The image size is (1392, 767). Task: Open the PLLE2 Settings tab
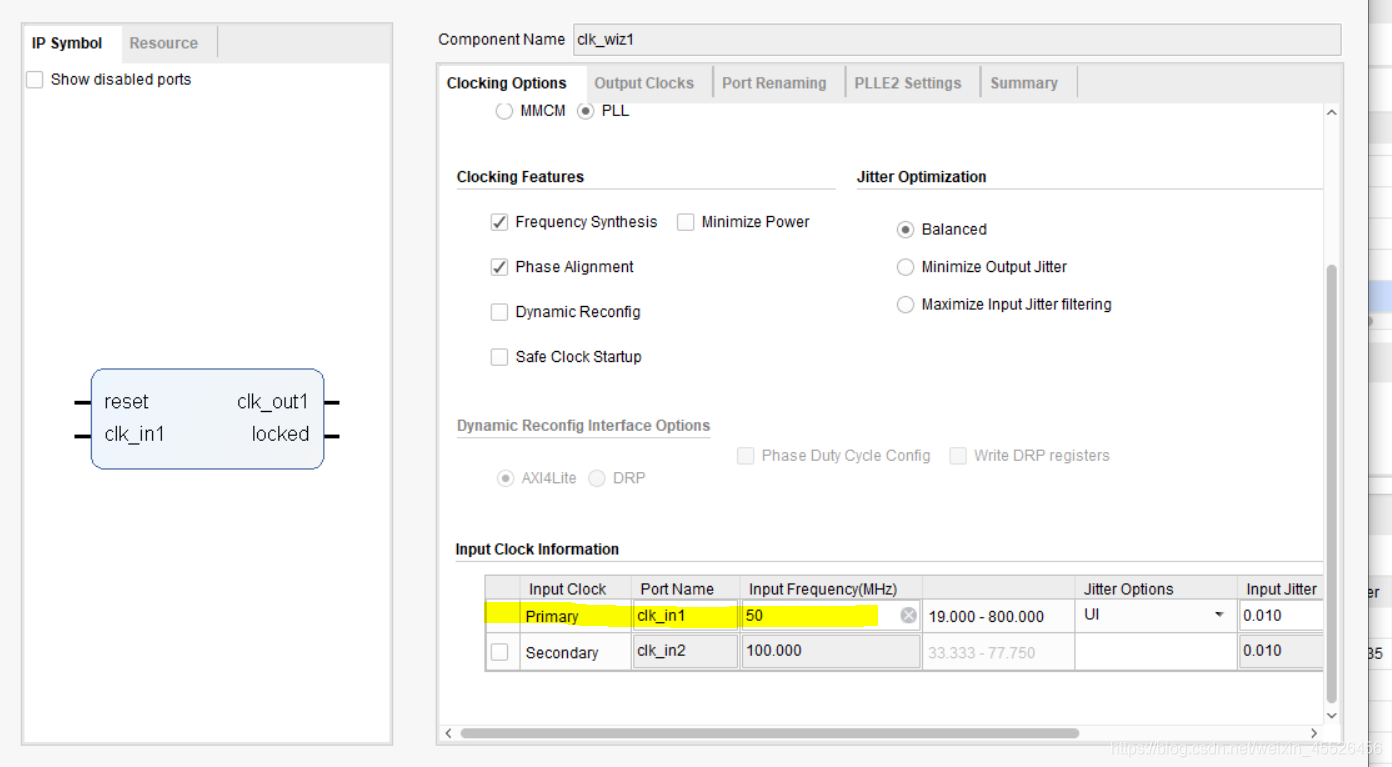(x=908, y=83)
